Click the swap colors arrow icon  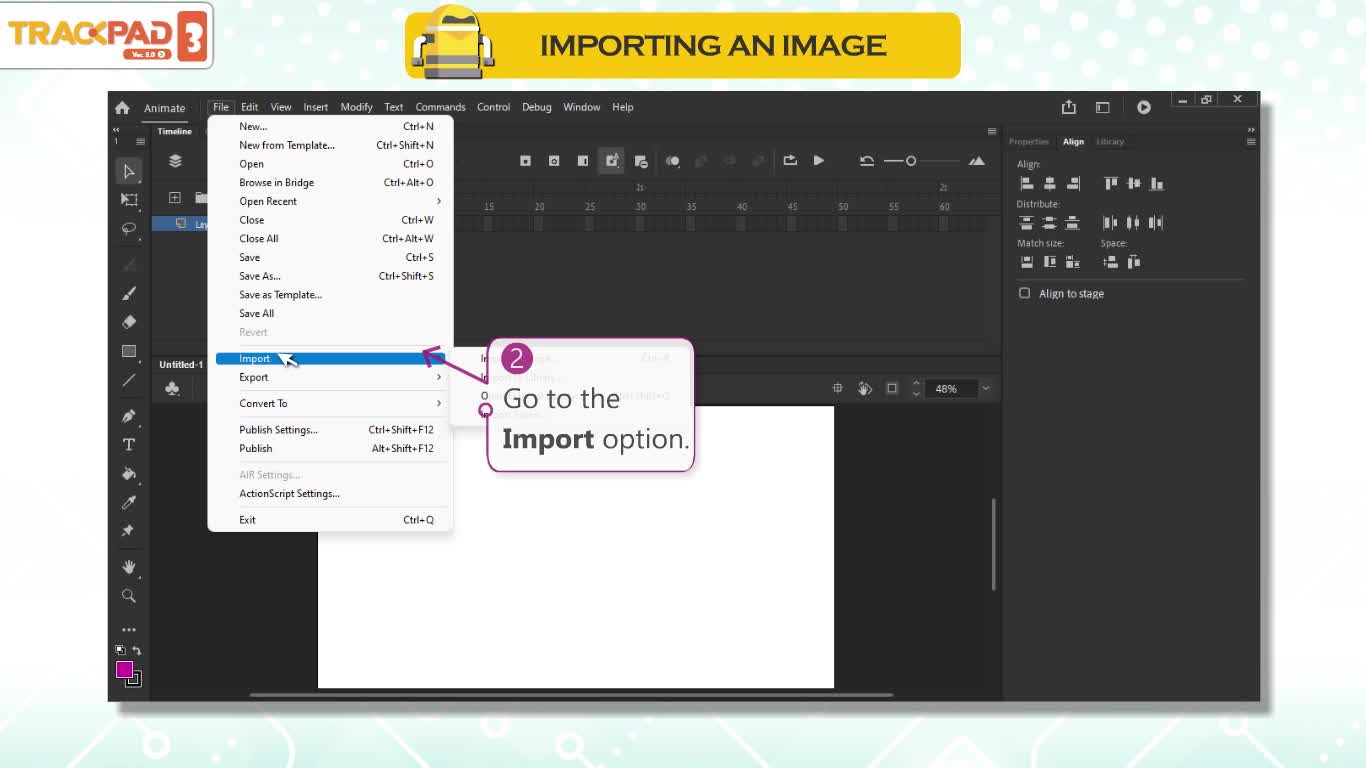pos(137,650)
